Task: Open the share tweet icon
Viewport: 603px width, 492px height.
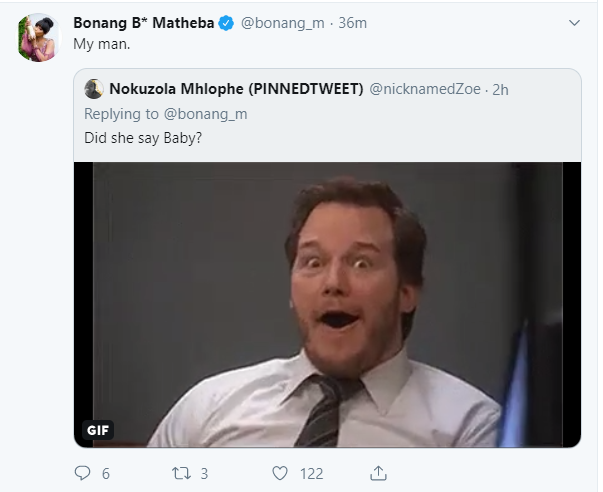Action: 378,472
